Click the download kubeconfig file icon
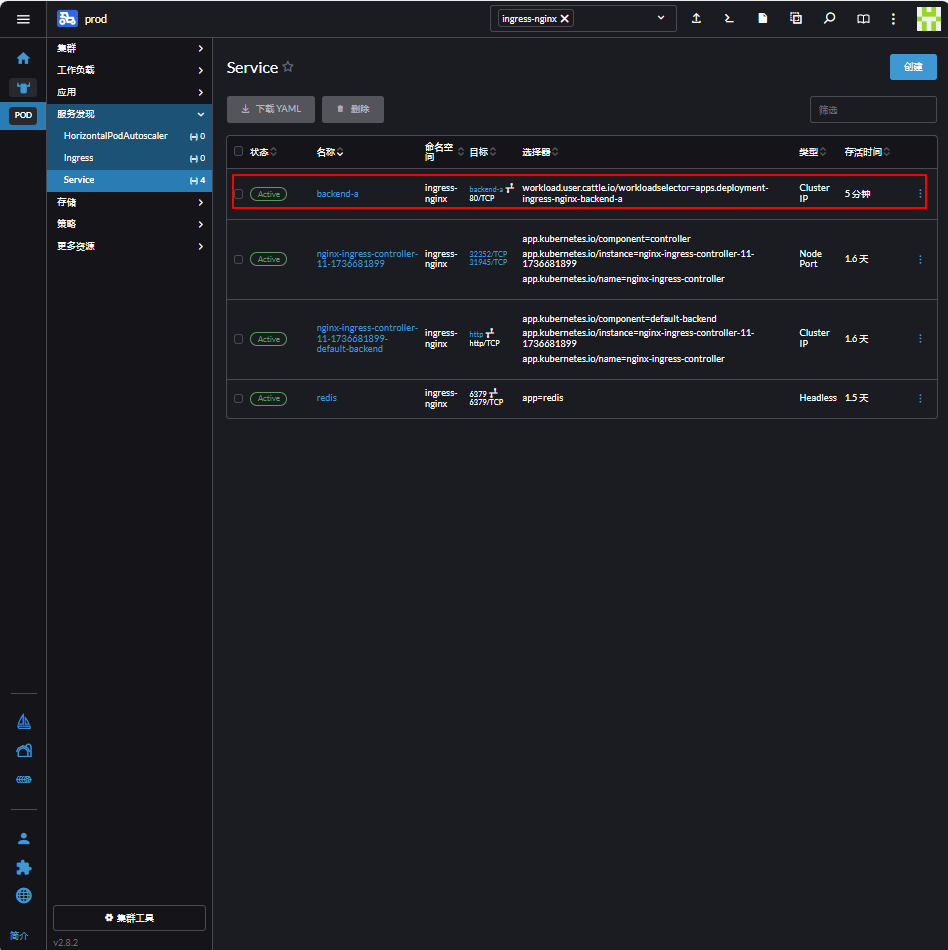The height and width of the screenshot is (950, 948). (763, 19)
